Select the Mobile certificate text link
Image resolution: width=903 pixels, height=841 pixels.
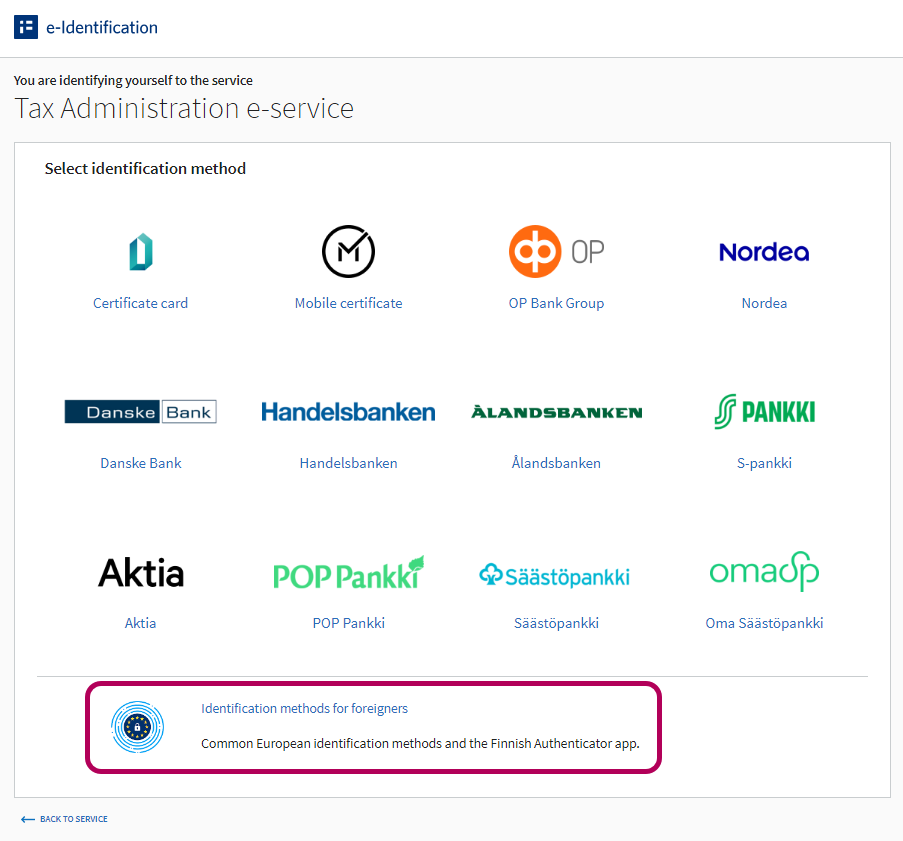348,303
